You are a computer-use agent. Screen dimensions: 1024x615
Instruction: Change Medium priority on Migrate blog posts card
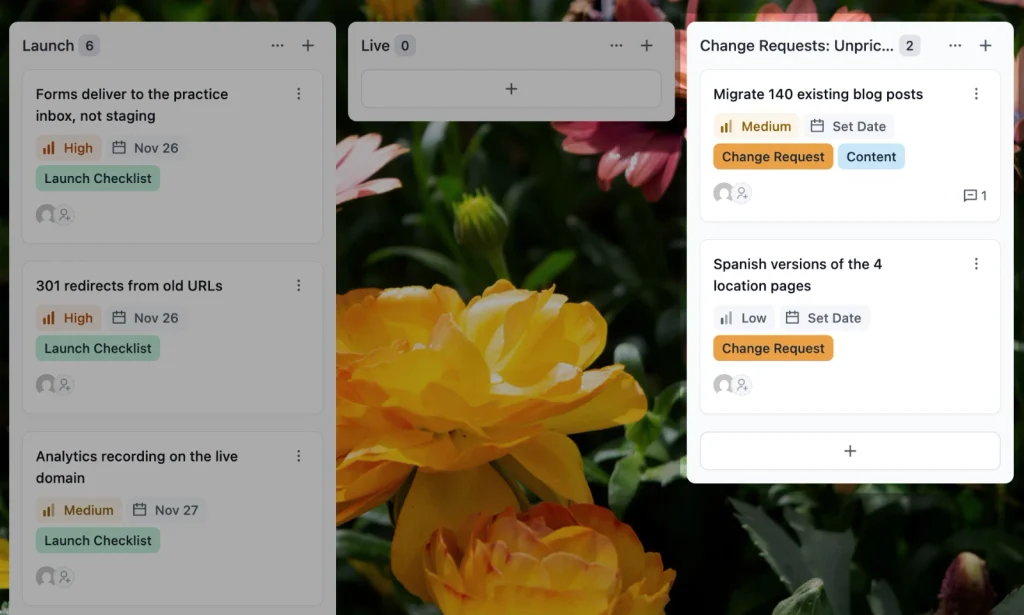coord(756,126)
